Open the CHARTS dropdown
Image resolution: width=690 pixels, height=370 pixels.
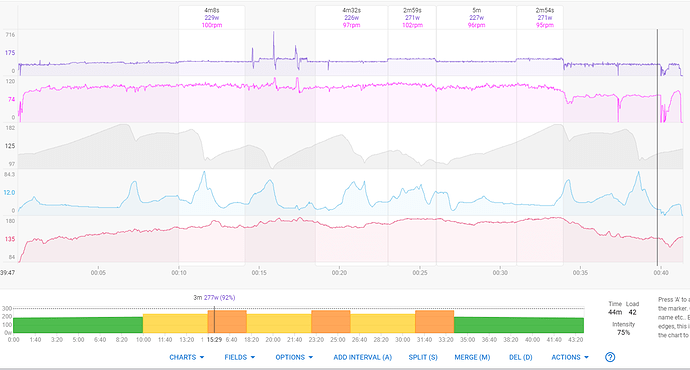coord(187,357)
